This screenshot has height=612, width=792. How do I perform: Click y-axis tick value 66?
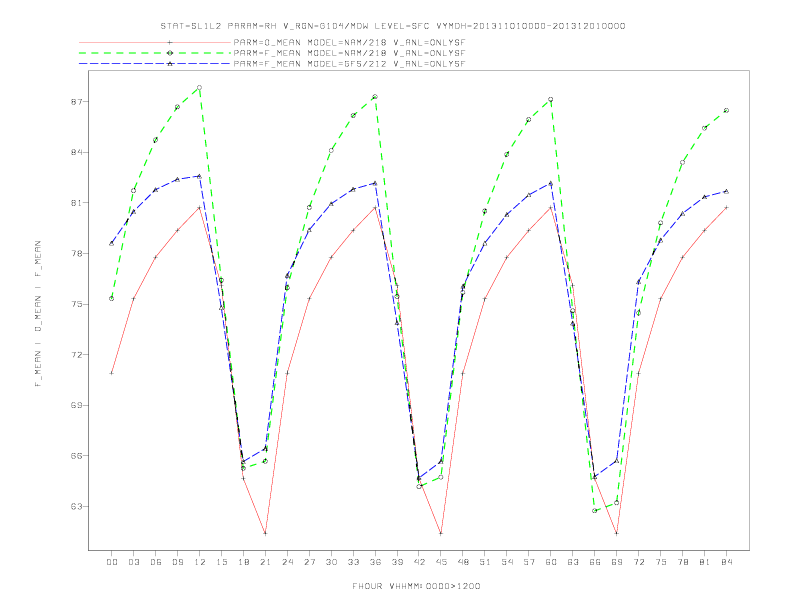point(76,455)
